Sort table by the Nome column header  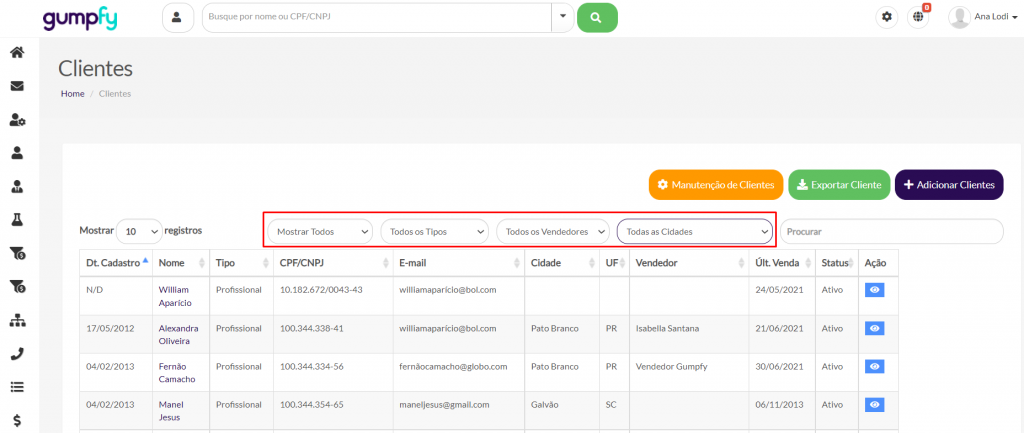coord(180,262)
